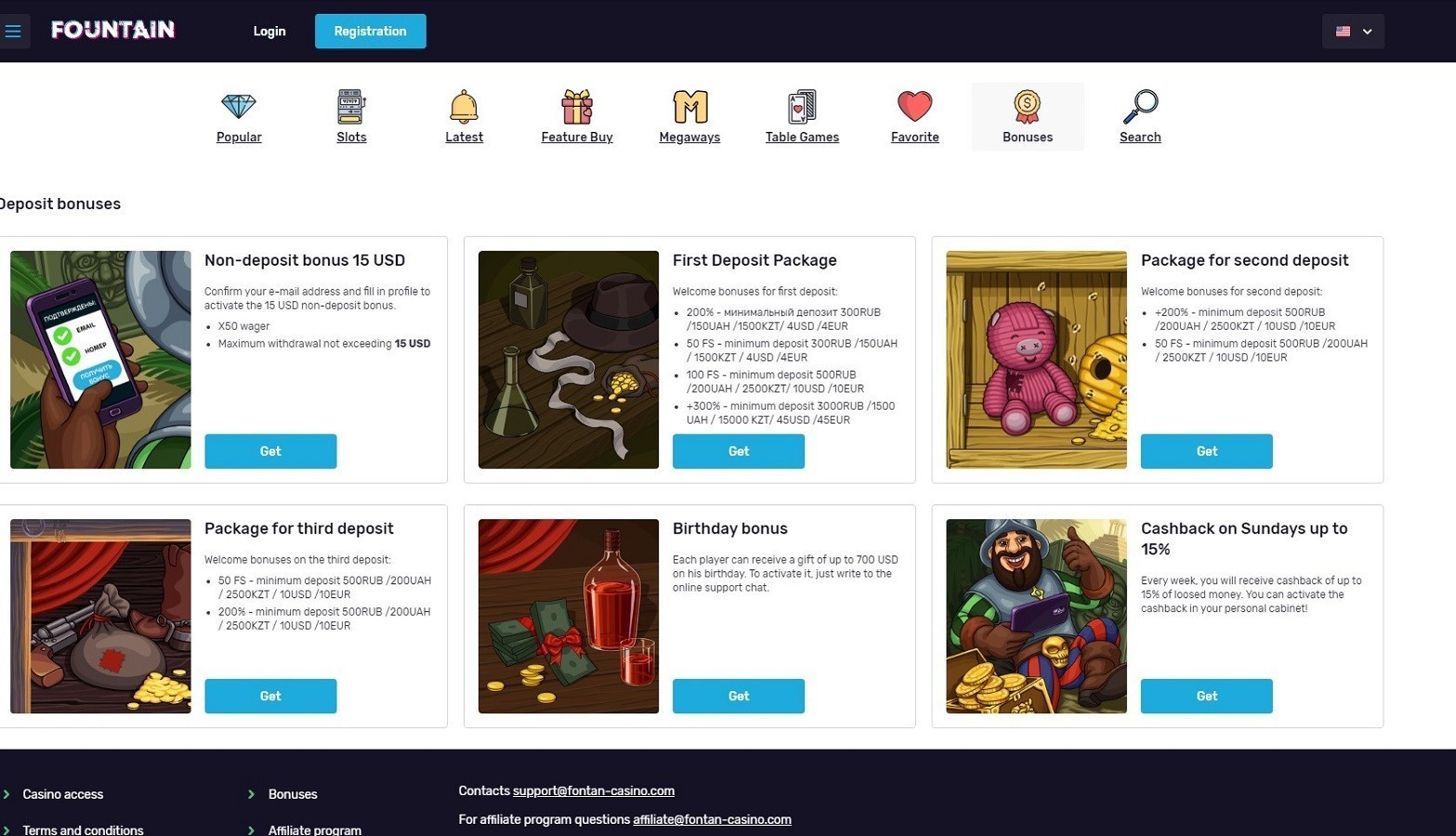Screen dimensions: 1456x836
Task: Click the Login menu item
Action: [x=269, y=31]
